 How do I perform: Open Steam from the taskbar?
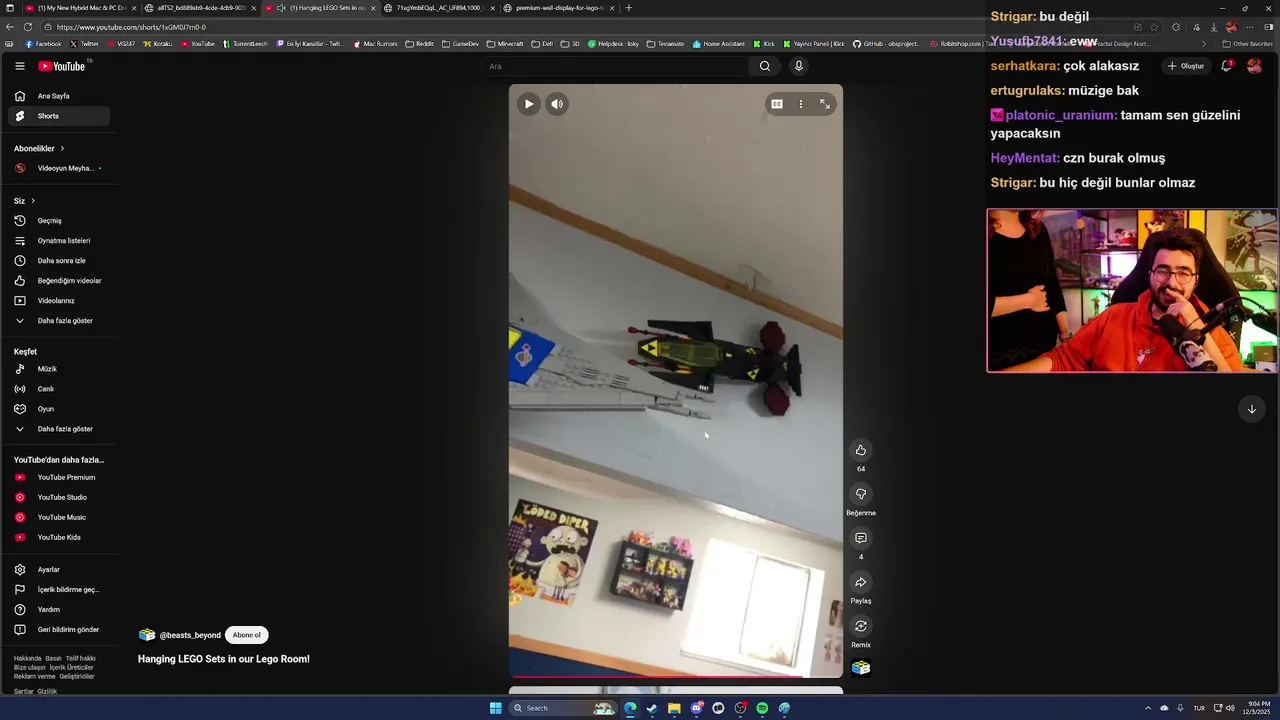tap(652, 708)
